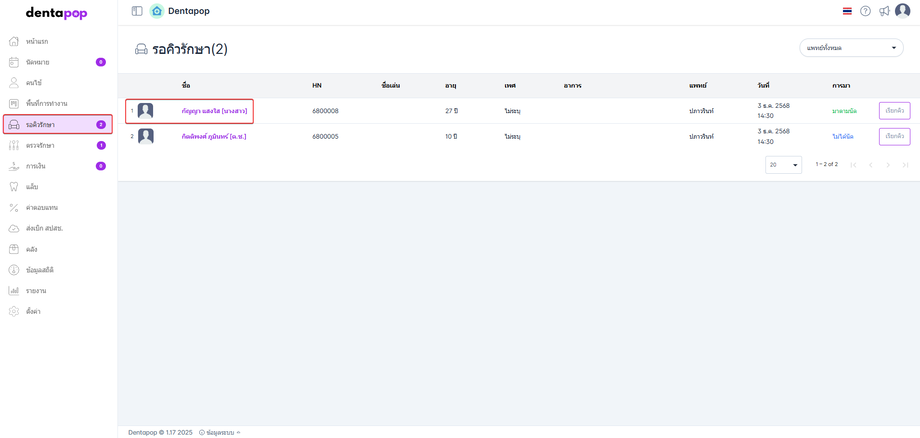Open พื้นที่การทำงาน workspace icon

(15, 104)
